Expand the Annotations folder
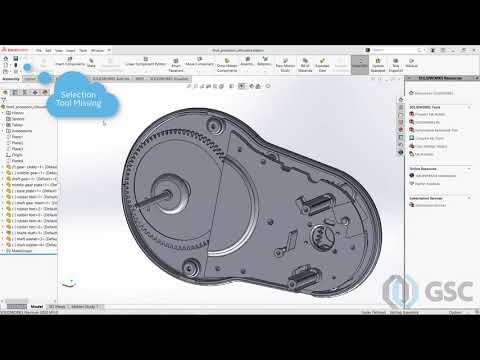This screenshot has height=360, width=480. coord(3,131)
